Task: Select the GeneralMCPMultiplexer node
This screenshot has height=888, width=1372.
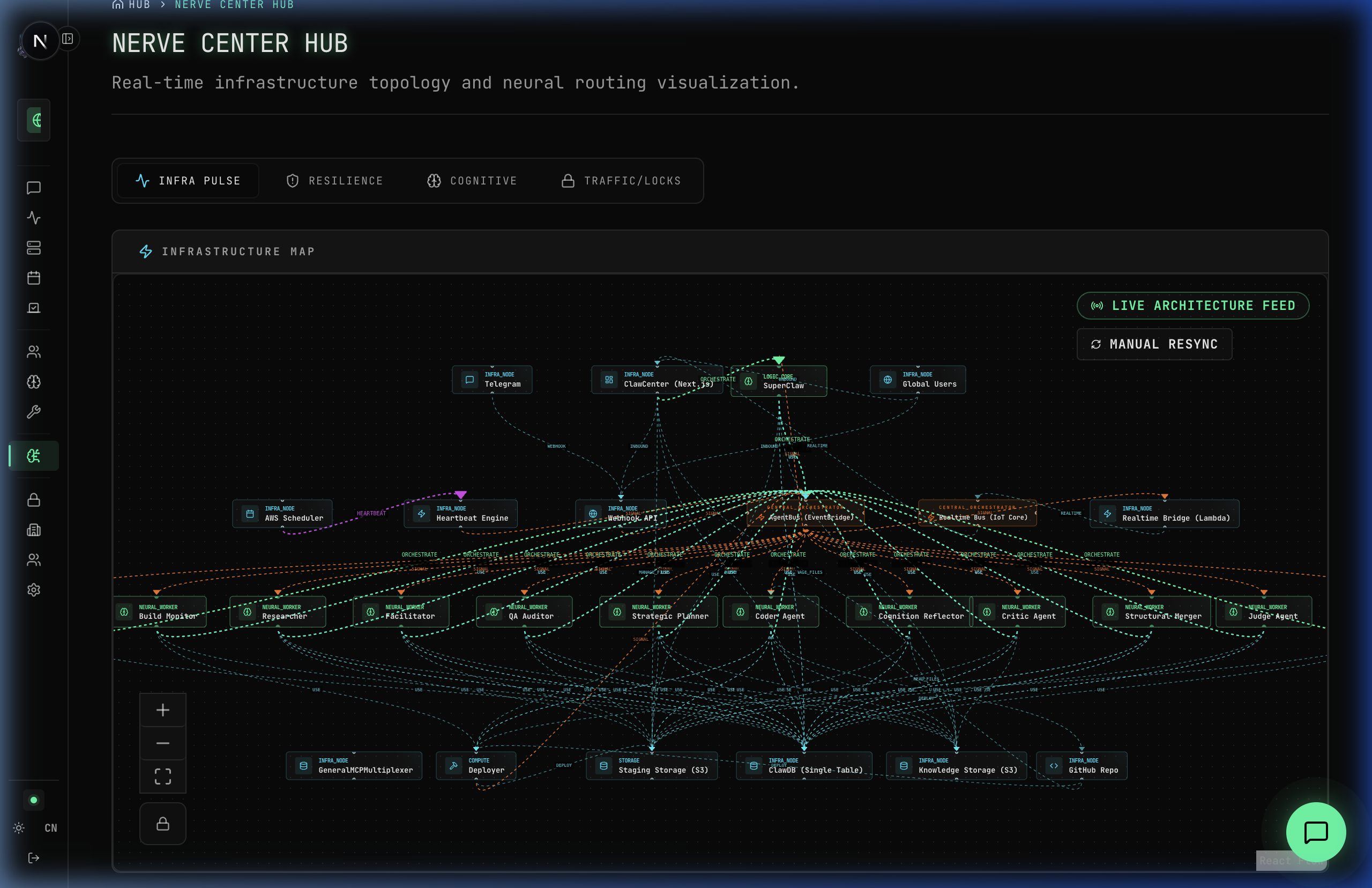Action: 354,766
